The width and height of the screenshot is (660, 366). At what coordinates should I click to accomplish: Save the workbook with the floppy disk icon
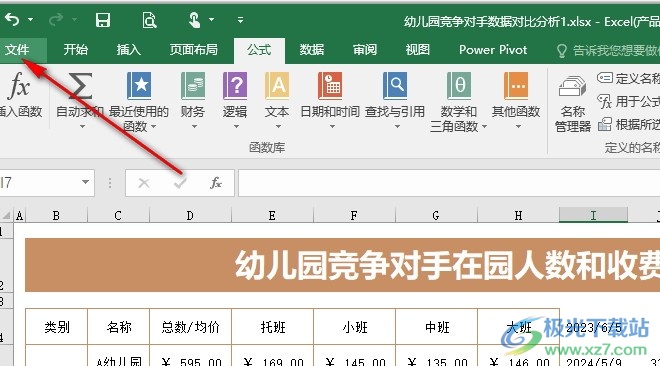103,20
